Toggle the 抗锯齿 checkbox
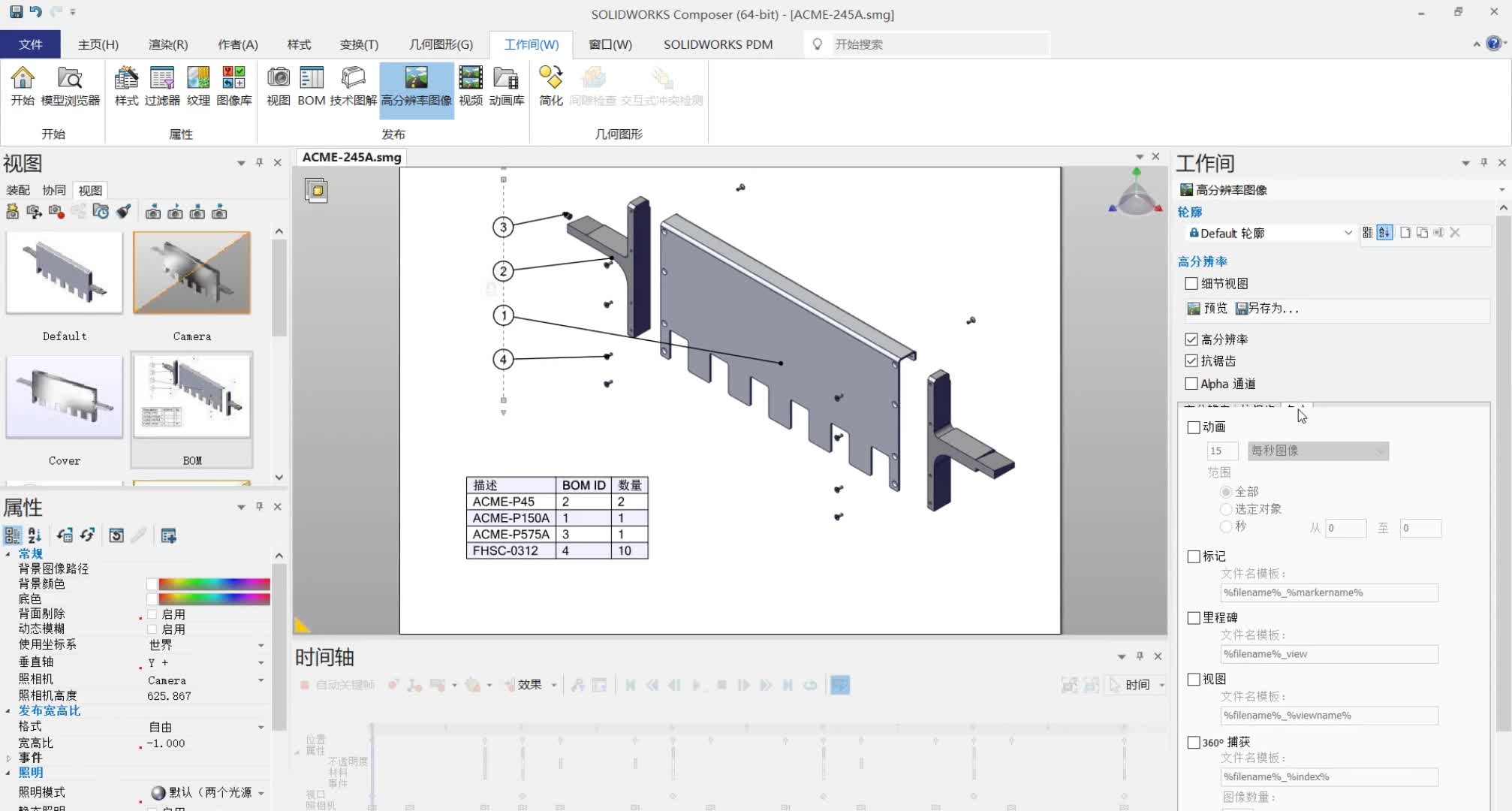This screenshot has width=1512, height=811. (1191, 361)
